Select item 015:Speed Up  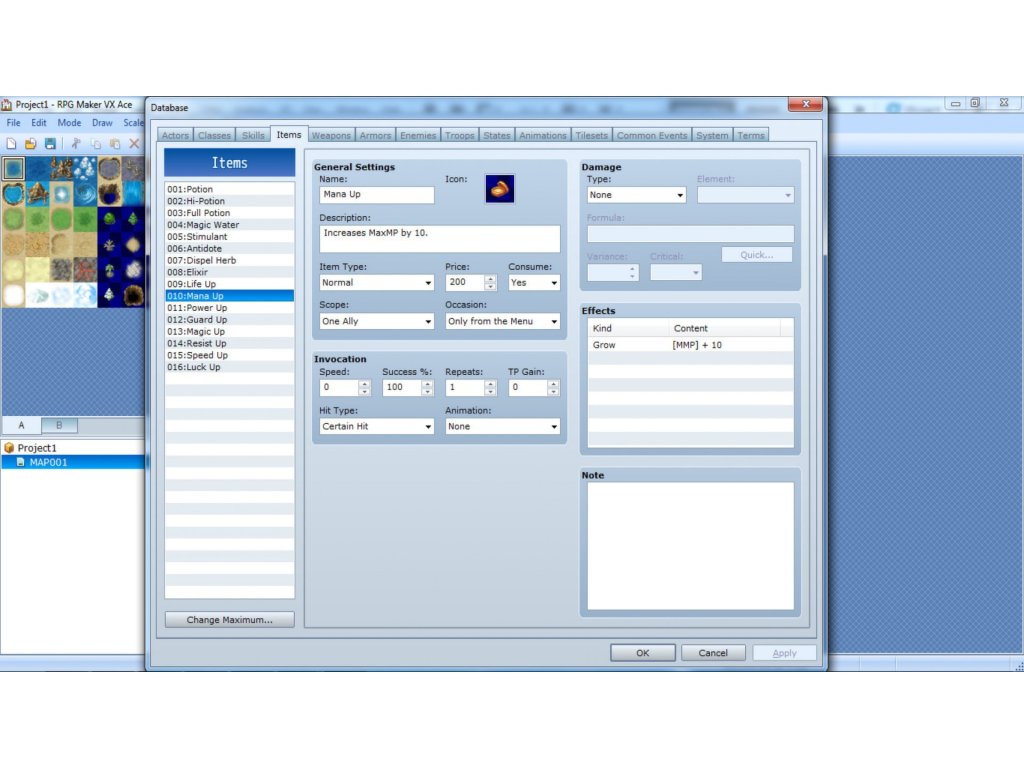[x=229, y=355]
